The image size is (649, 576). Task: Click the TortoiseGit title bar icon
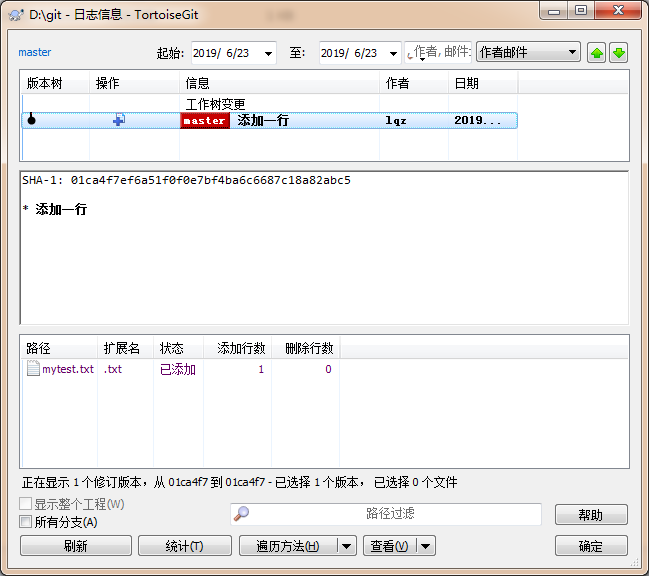[x=16, y=15]
